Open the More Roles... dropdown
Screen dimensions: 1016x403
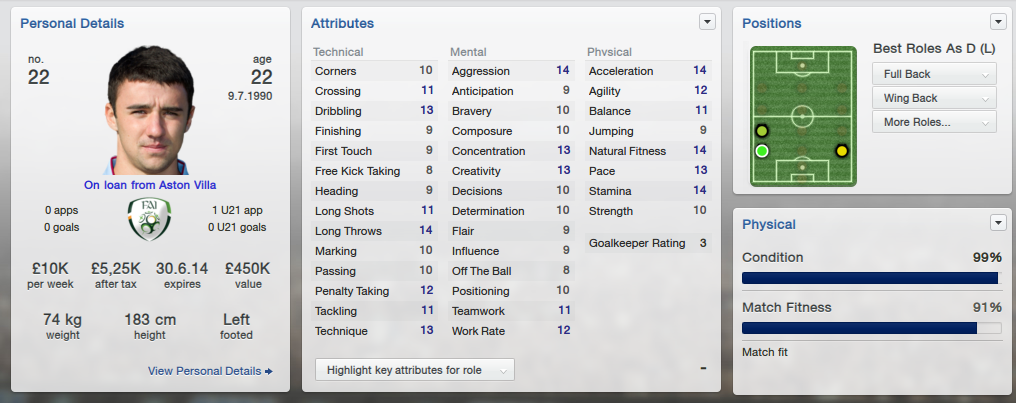pos(934,122)
